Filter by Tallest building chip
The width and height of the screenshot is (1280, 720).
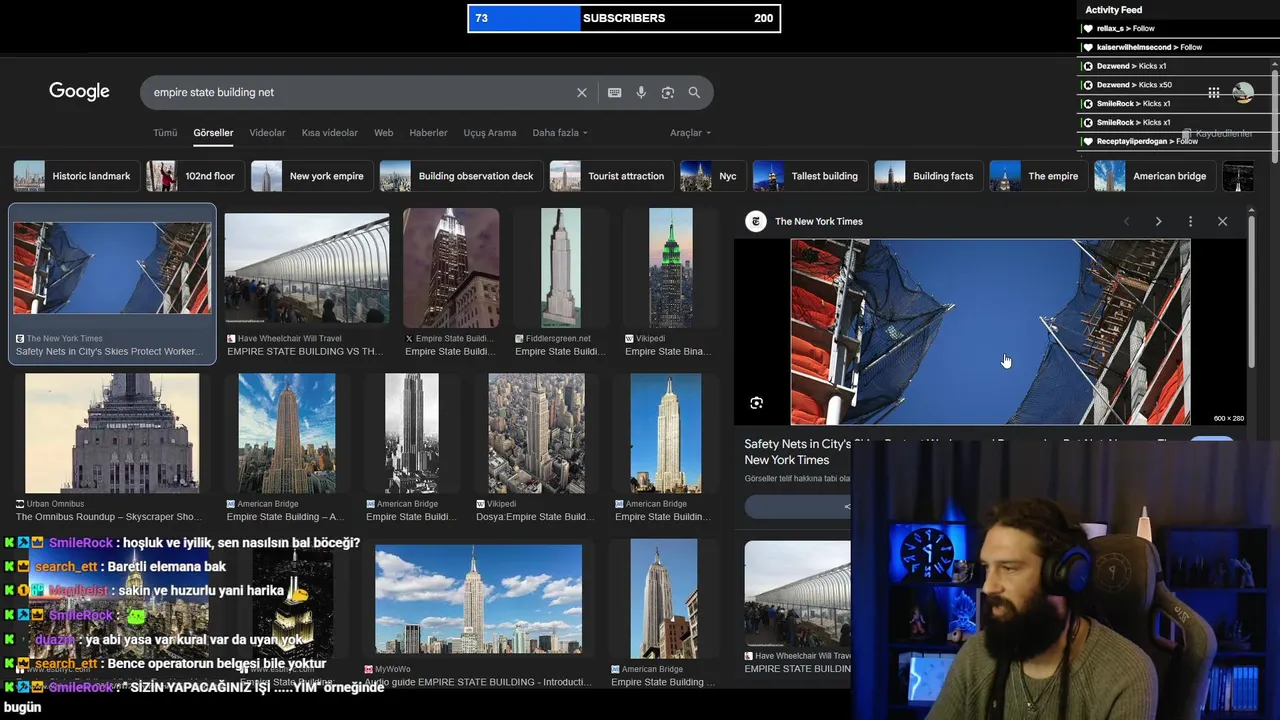(810, 176)
